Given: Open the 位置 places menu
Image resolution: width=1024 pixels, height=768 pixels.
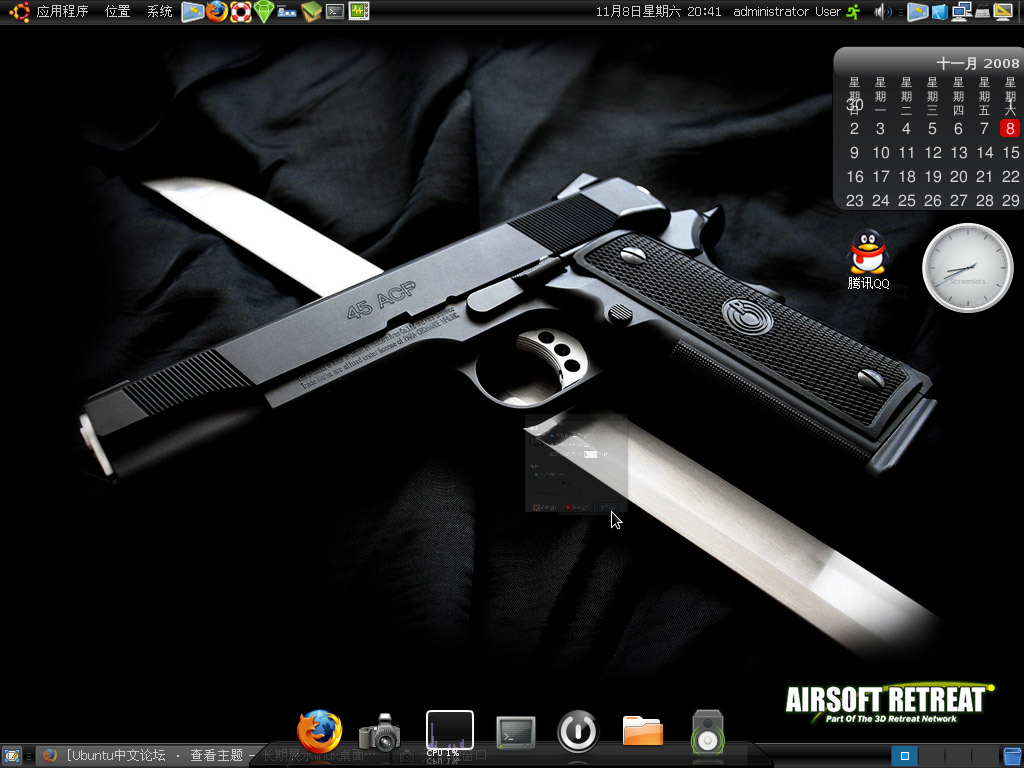Looking at the screenshot, I should point(118,11).
